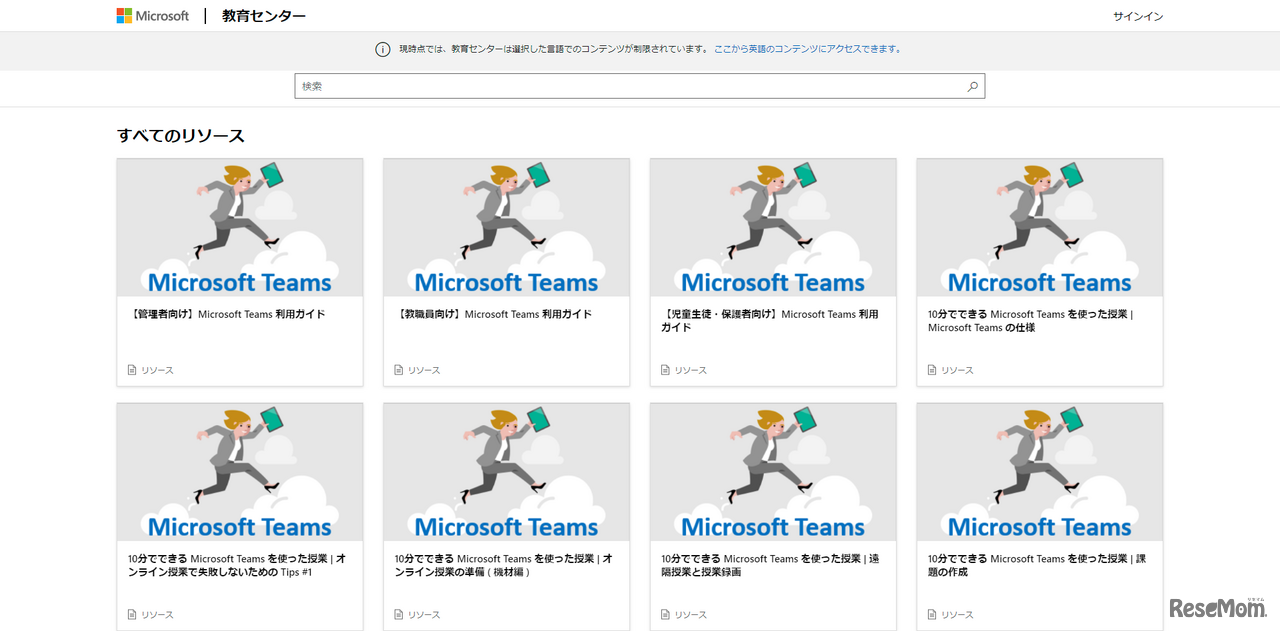The image size is (1280, 631).
Task: Click サインイン to sign in
Action: click(x=1138, y=16)
